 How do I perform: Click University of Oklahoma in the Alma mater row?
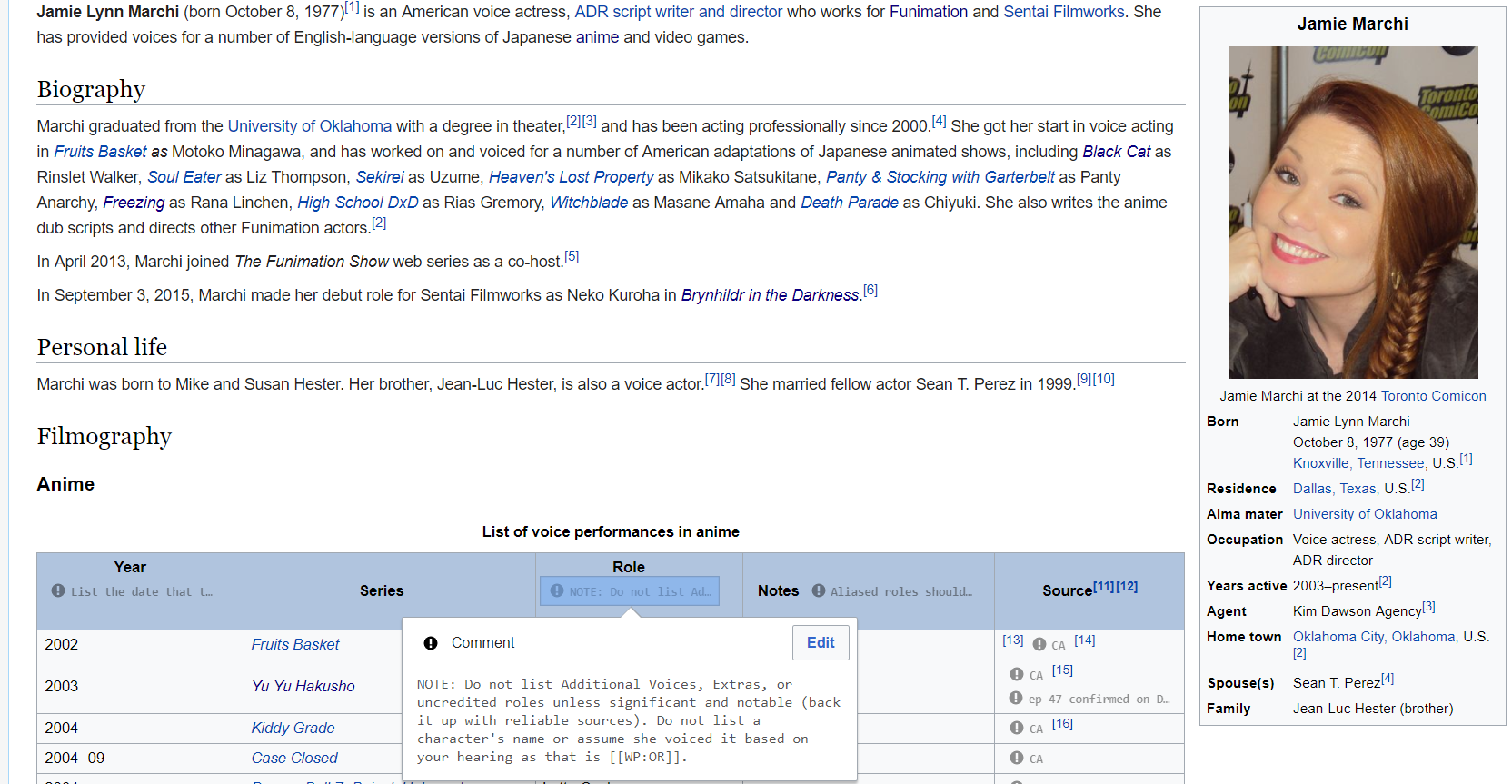[1365, 514]
